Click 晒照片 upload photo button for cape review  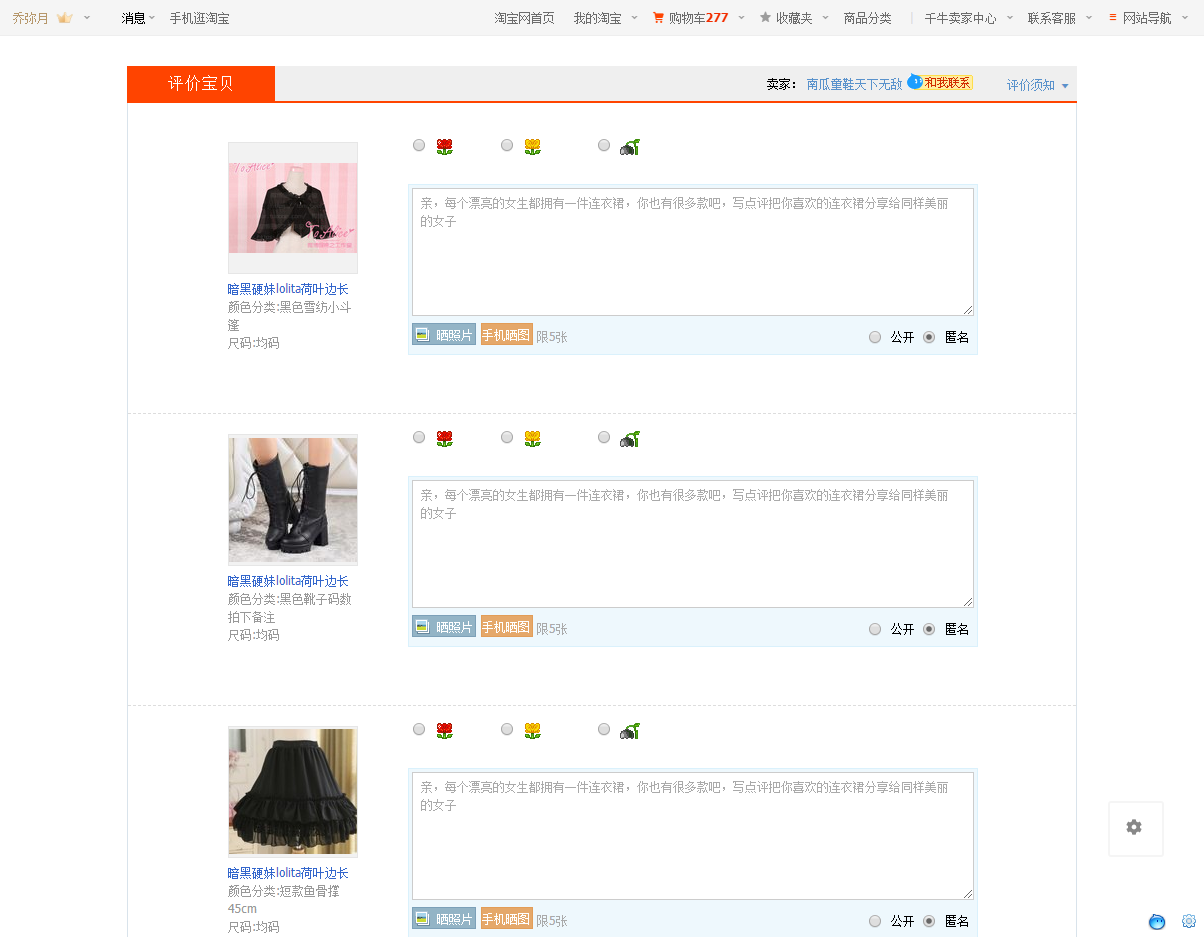(x=444, y=335)
